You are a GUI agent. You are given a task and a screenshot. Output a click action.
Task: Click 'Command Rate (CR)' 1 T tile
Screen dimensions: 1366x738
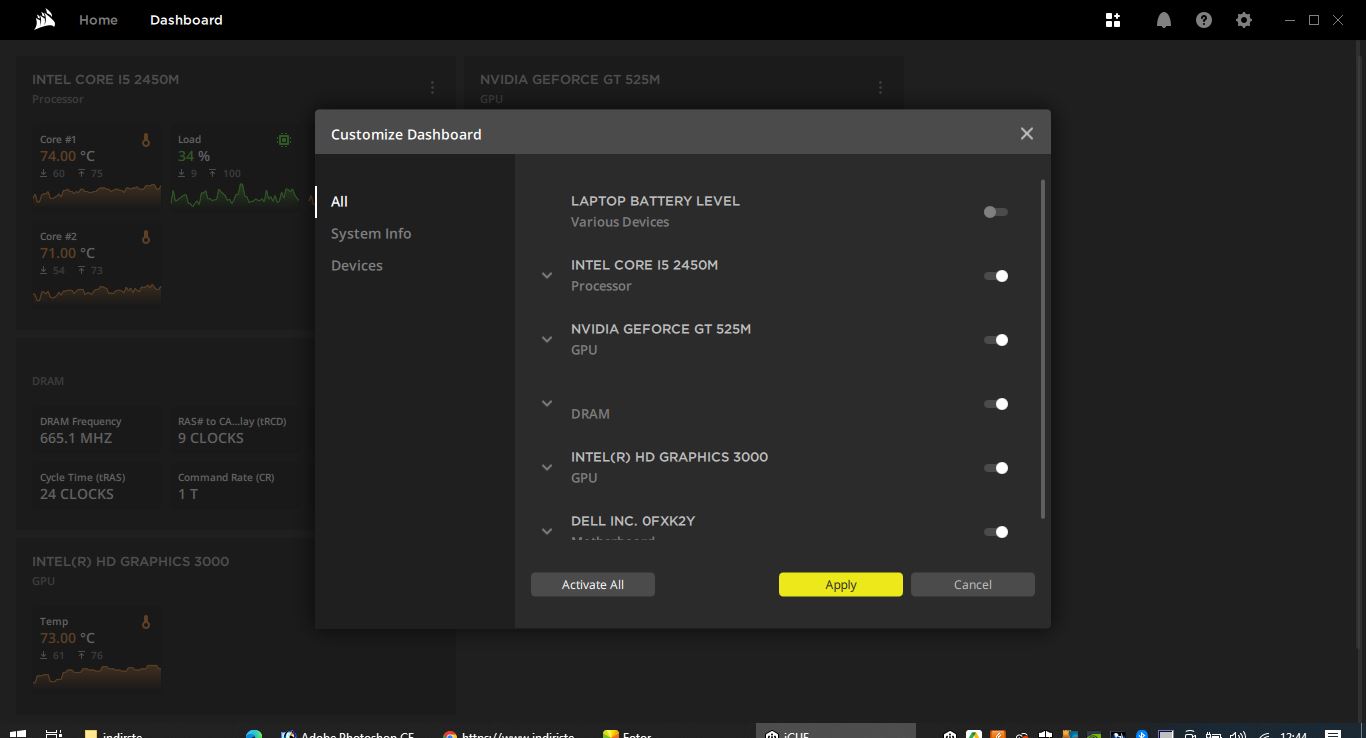point(233,486)
